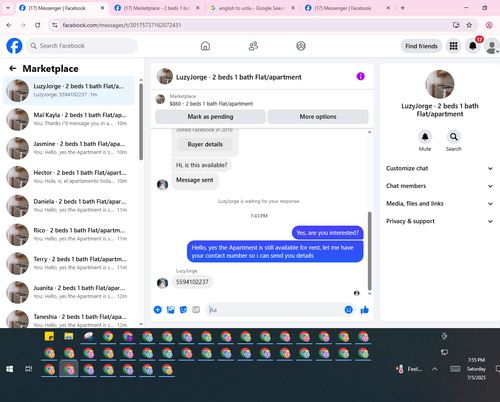Open the taskbar clock showing 7:55 PM
Viewport: 500px width, 402px height.
pyautogui.click(x=476, y=369)
